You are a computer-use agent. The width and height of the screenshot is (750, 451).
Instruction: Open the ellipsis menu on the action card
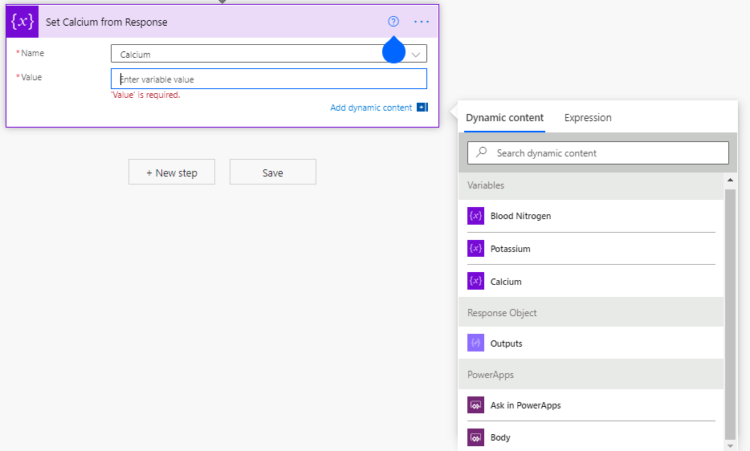click(x=421, y=21)
